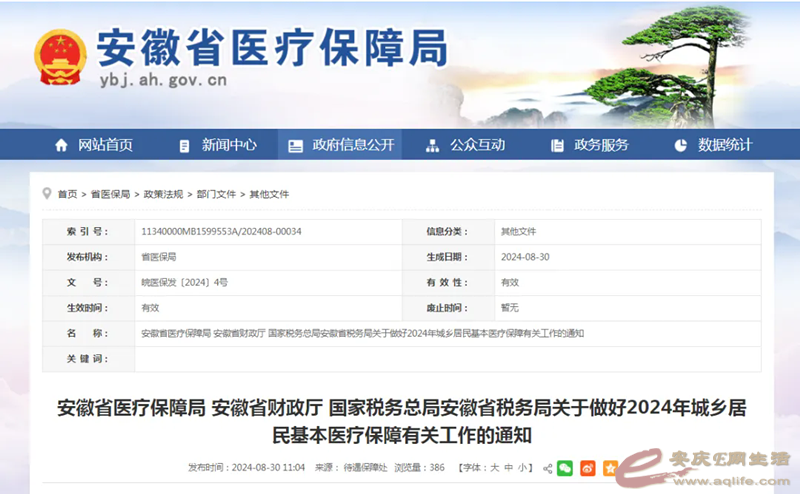
Task: Set font size to medium (中)
Action: (x=508, y=468)
